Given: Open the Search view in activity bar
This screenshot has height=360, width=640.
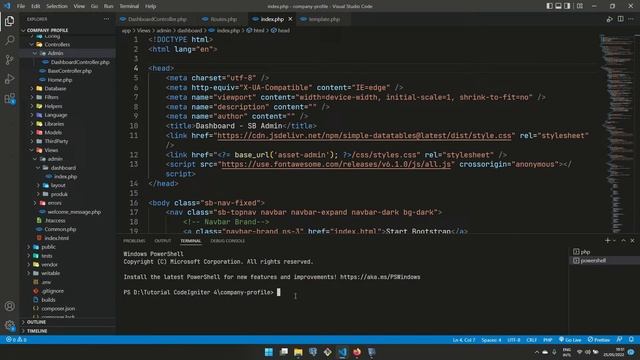Looking at the screenshot, I should [9, 40].
